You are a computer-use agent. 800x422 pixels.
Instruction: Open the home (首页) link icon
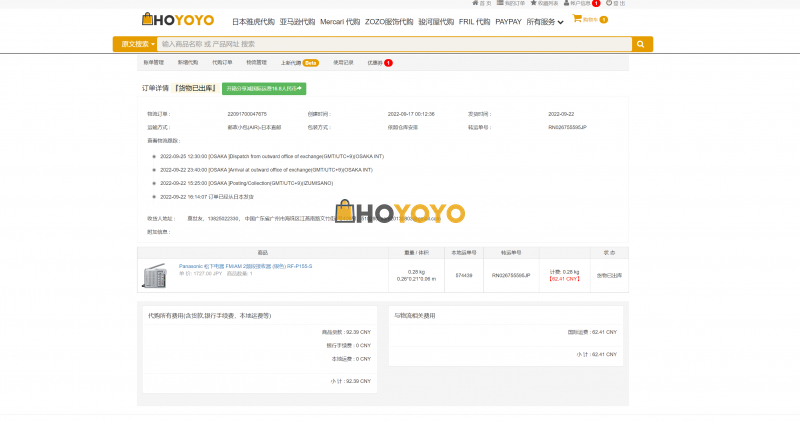click(482, 3)
